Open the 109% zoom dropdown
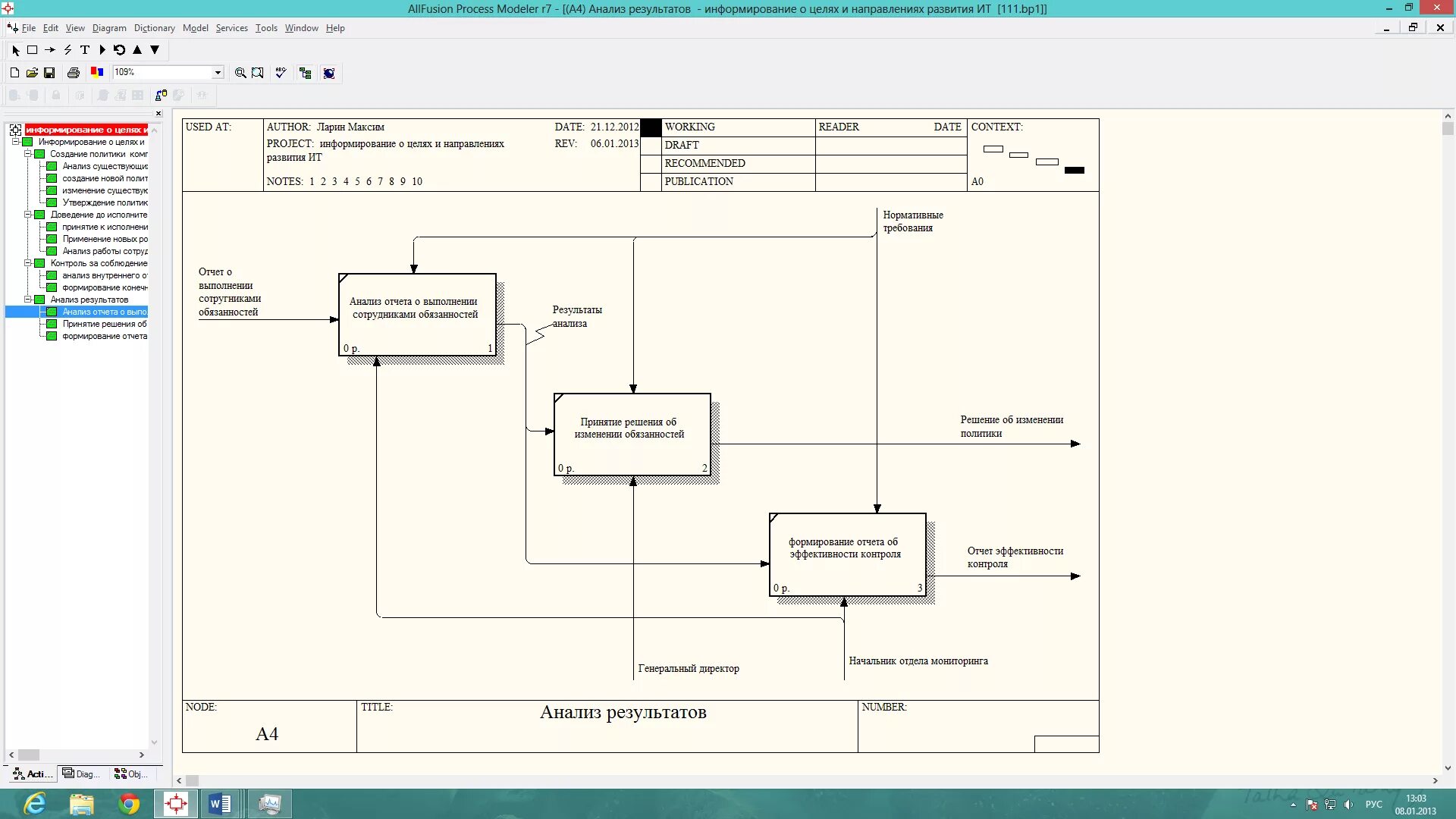Image resolution: width=1456 pixels, height=819 pixels. 218,73
